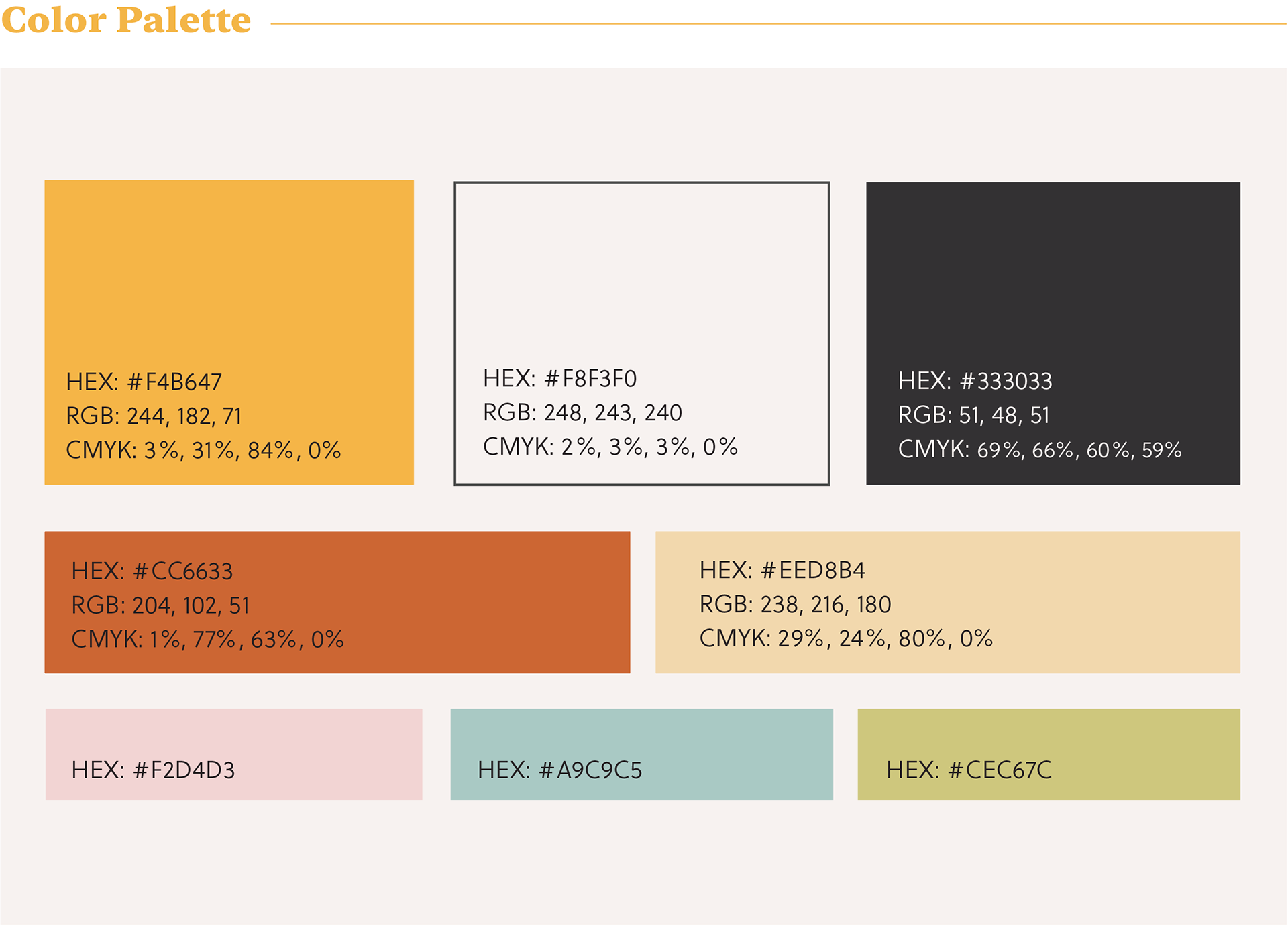Click CMYK: 3%, 31%, 84%, 0% text
The height and width of the screenshot is (926, 1288).
pos(203,450)
